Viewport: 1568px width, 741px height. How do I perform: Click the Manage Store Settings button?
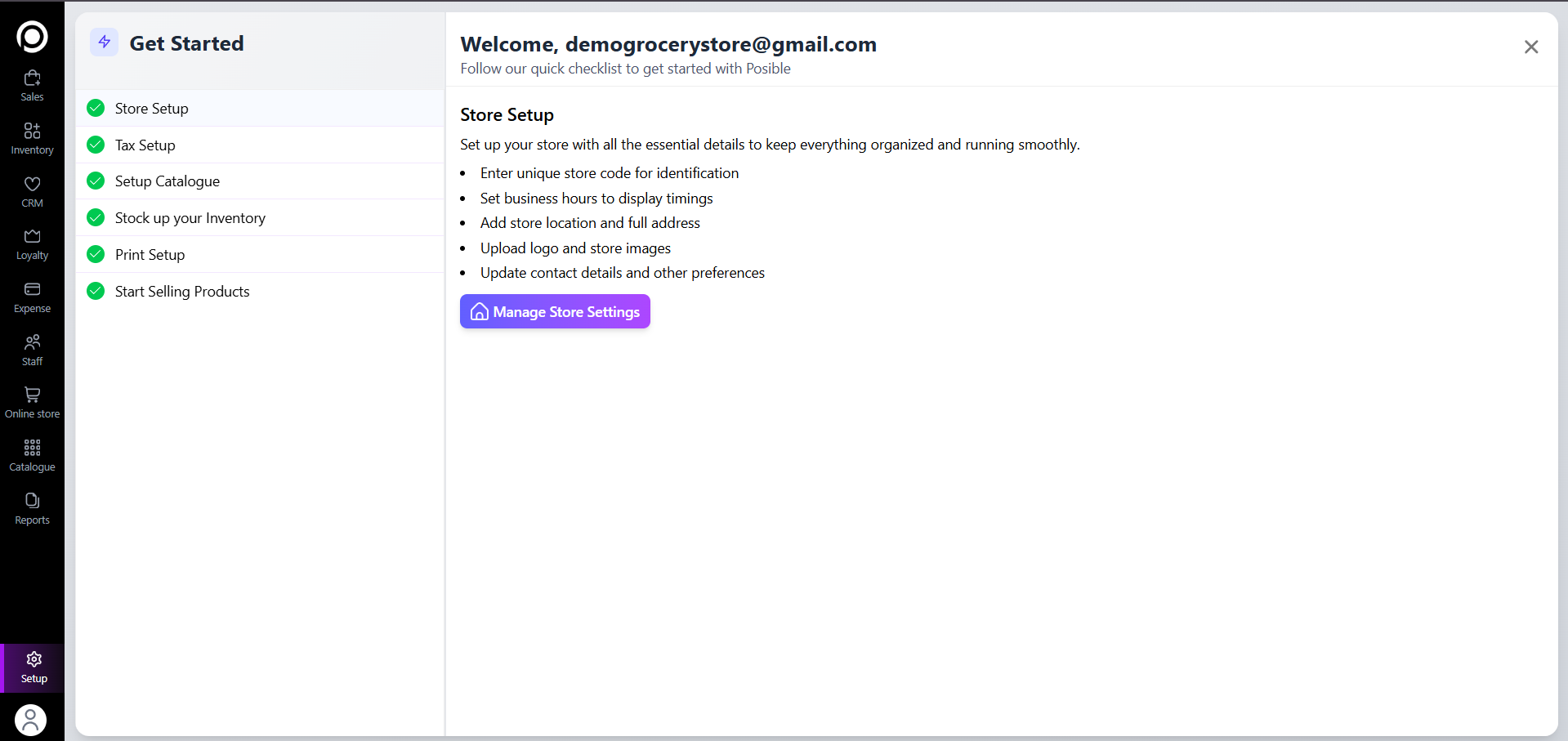click(x=555, y=311)
